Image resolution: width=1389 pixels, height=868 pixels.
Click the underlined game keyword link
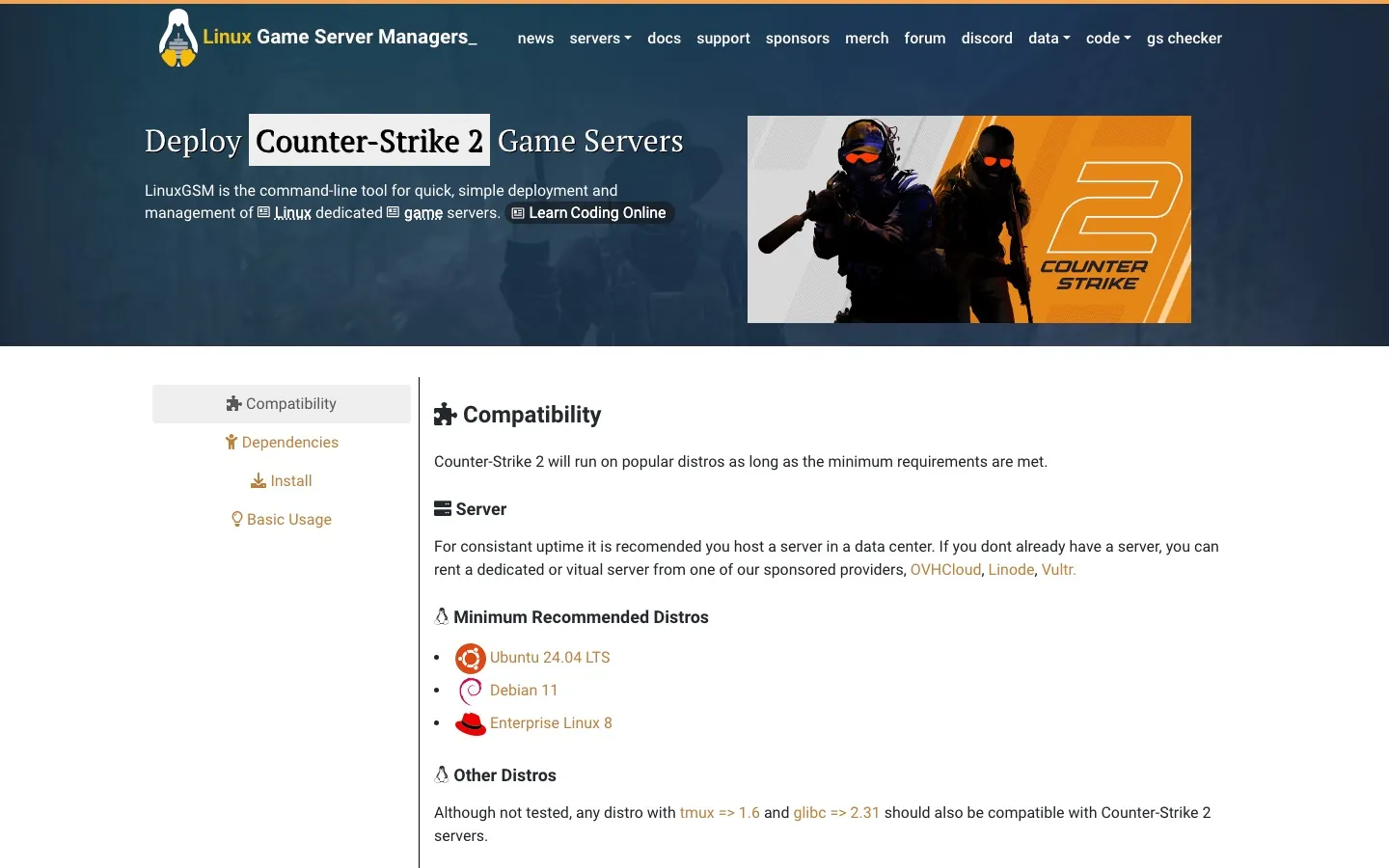click(422, 213)
